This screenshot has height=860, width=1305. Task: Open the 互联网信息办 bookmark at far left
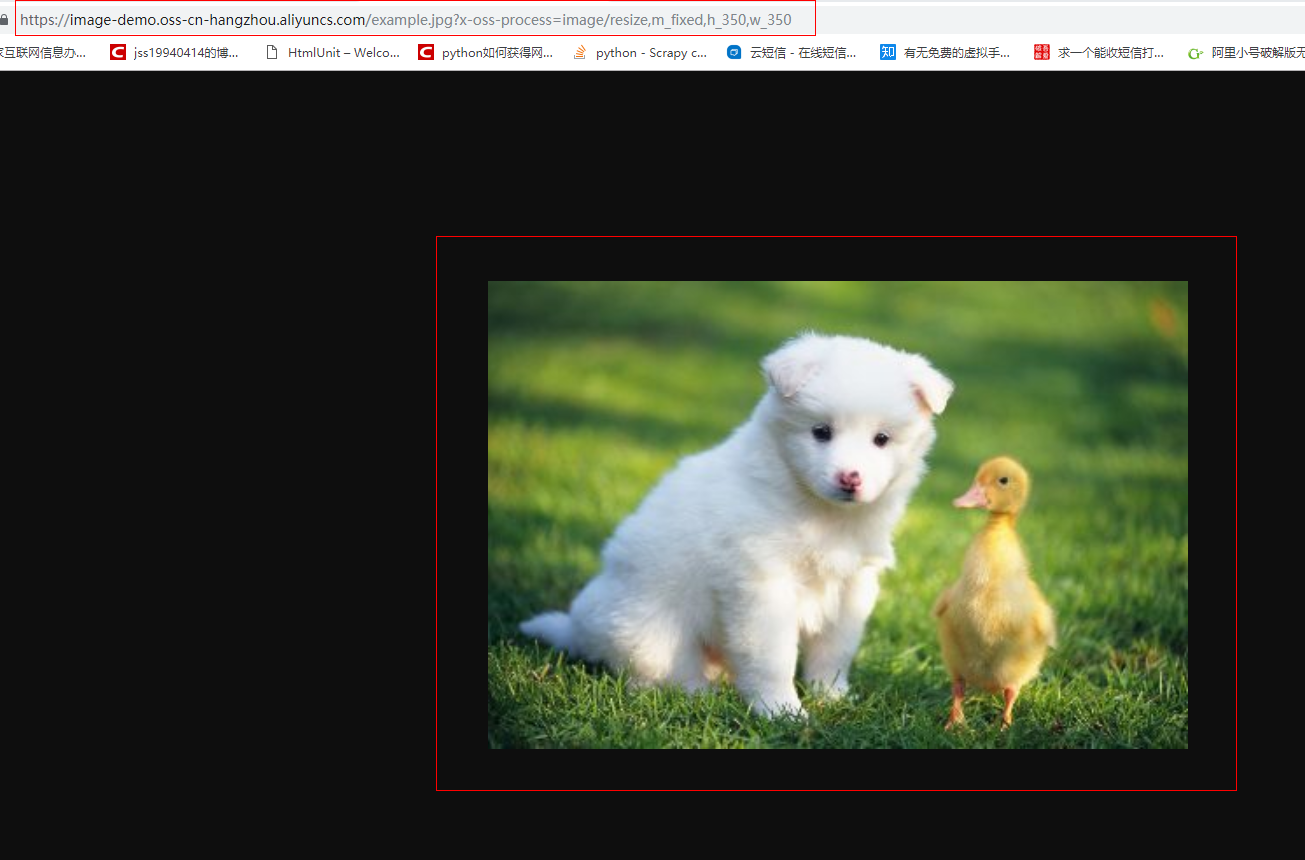[40, 52]
